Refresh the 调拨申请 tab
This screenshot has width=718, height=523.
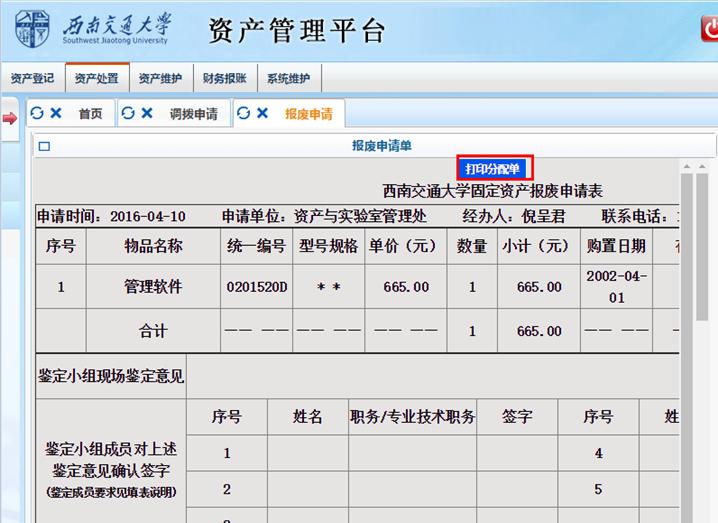tap(128, 114)
